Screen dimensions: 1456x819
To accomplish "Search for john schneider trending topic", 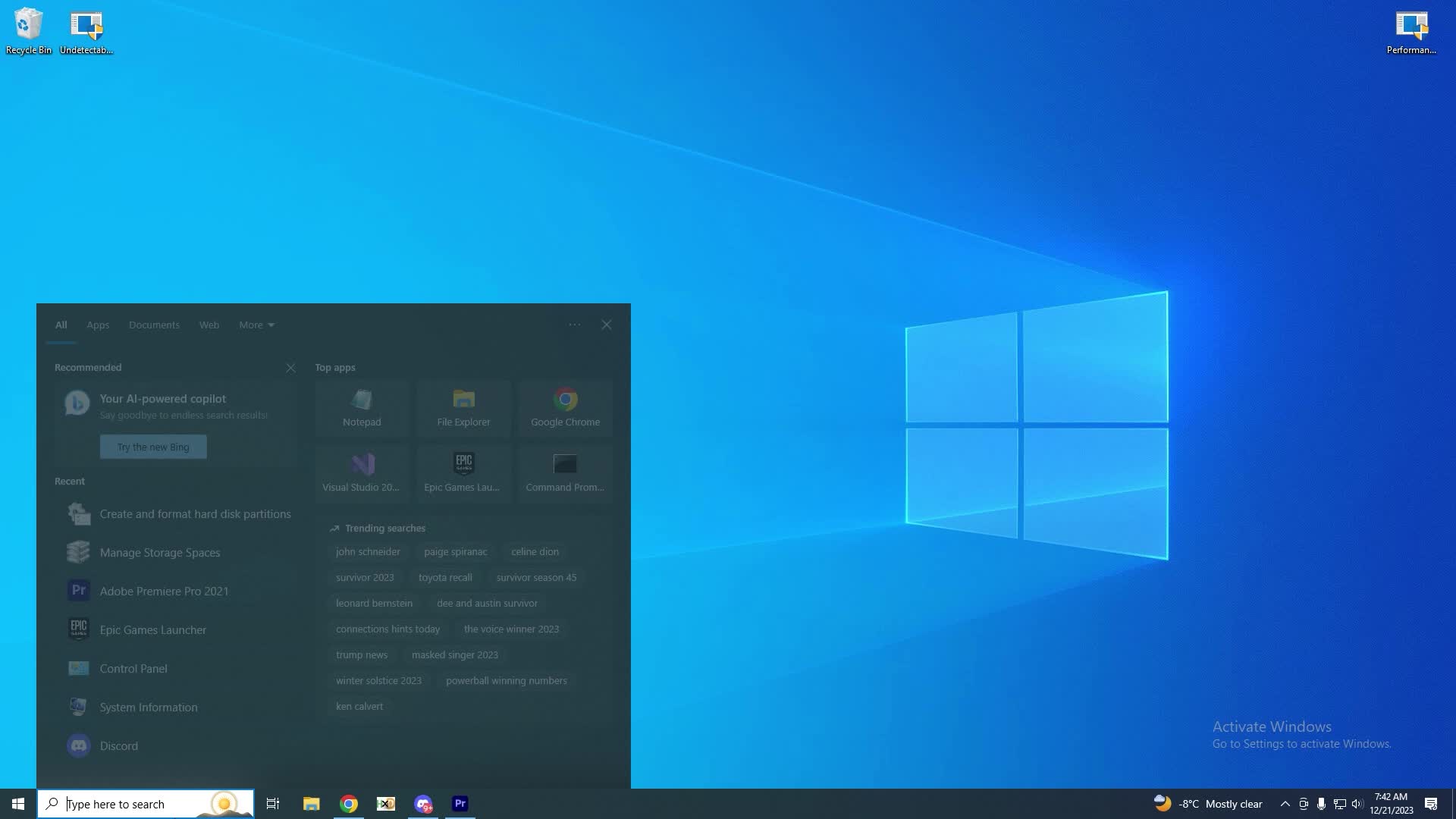I will 368,551.
